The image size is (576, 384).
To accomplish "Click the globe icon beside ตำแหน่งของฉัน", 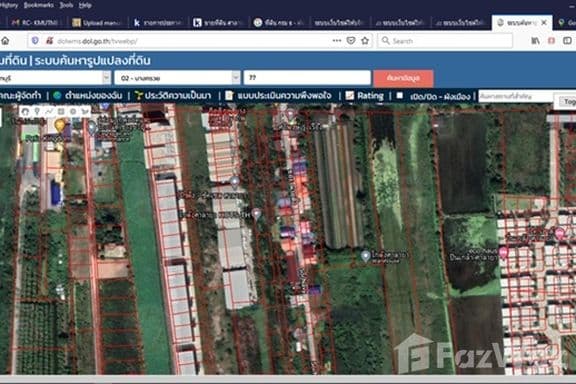I will coord(57,96).
